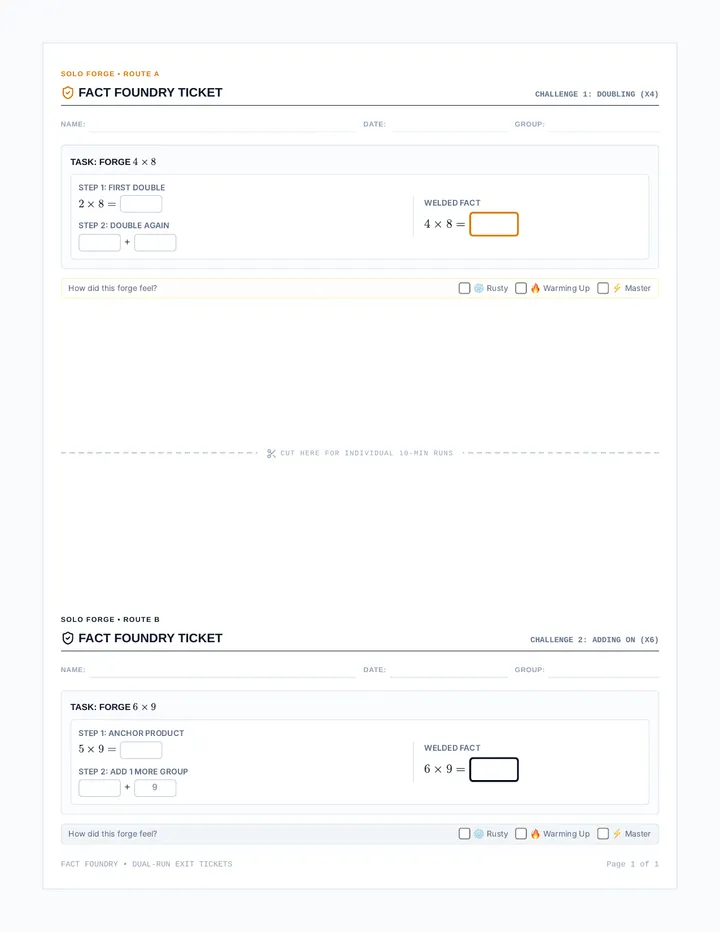Tick Warming Up checkbox on Route A ticket

click(521, 288)
